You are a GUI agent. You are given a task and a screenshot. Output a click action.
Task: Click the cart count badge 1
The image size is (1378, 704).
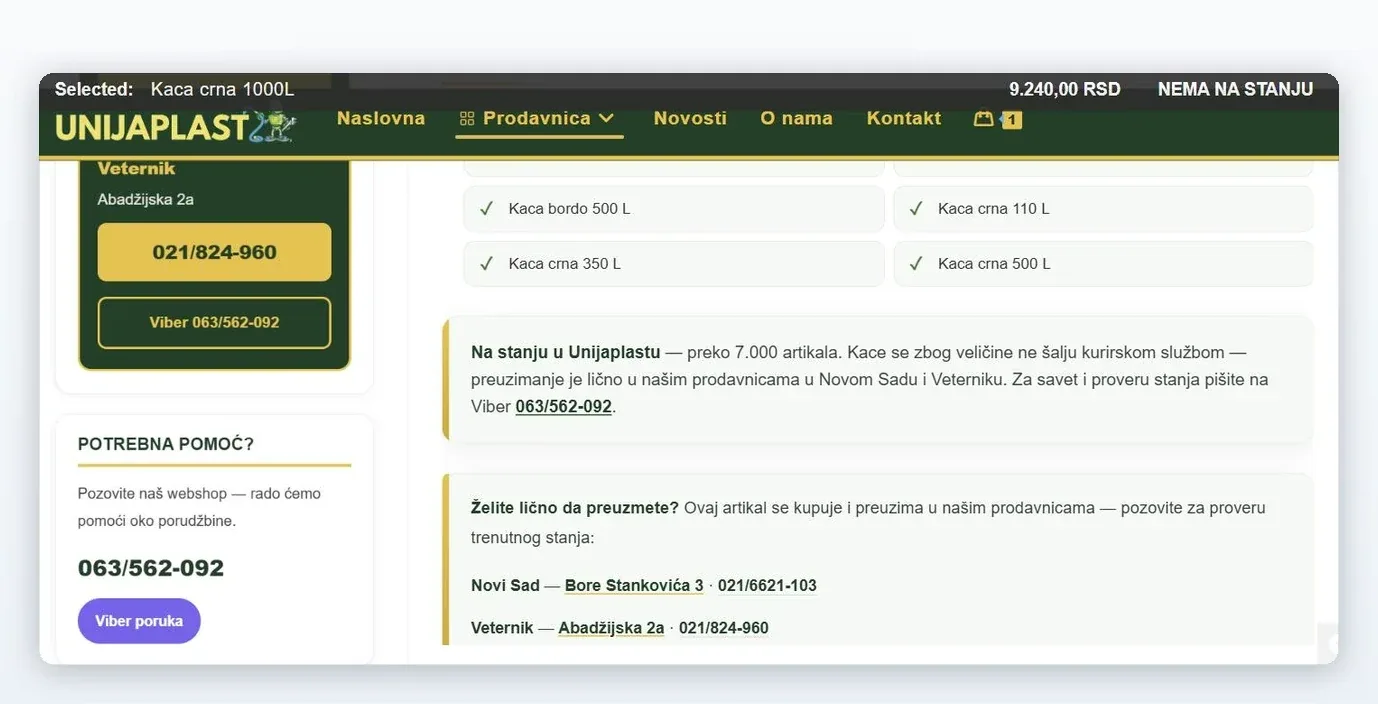click(x=1011, y=120)
